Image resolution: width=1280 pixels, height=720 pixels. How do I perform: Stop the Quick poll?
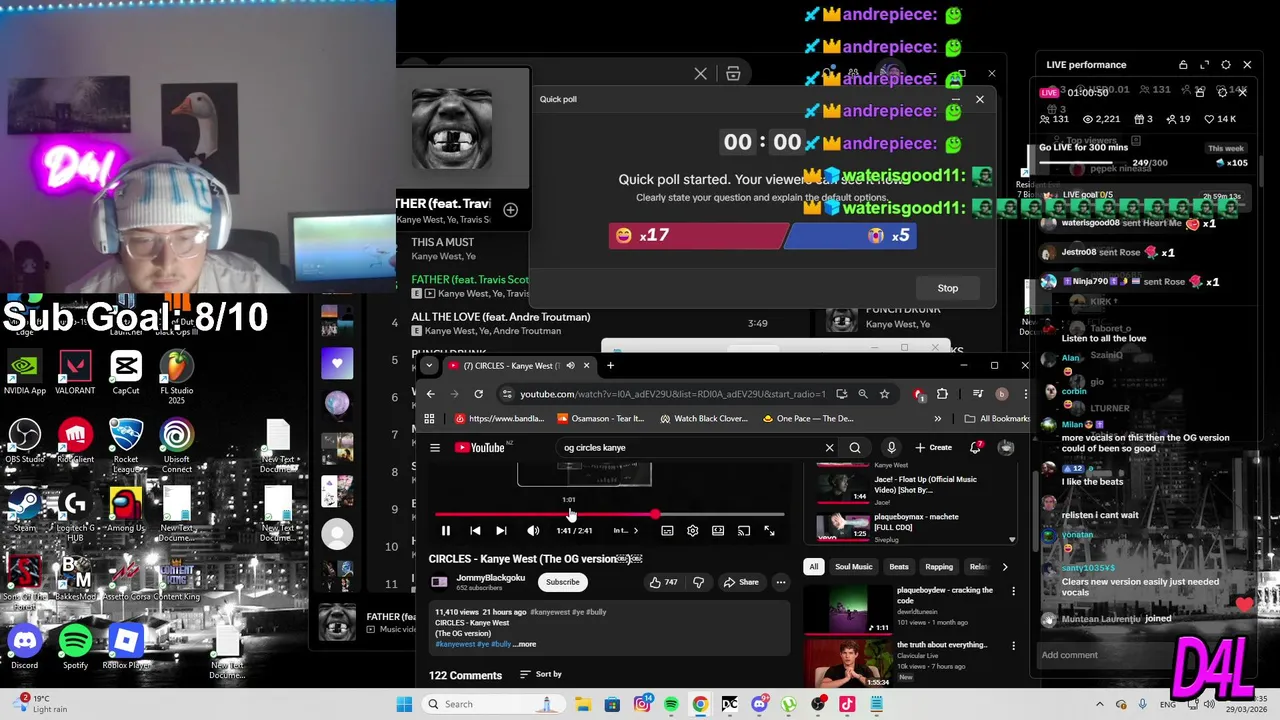(948, 288)
